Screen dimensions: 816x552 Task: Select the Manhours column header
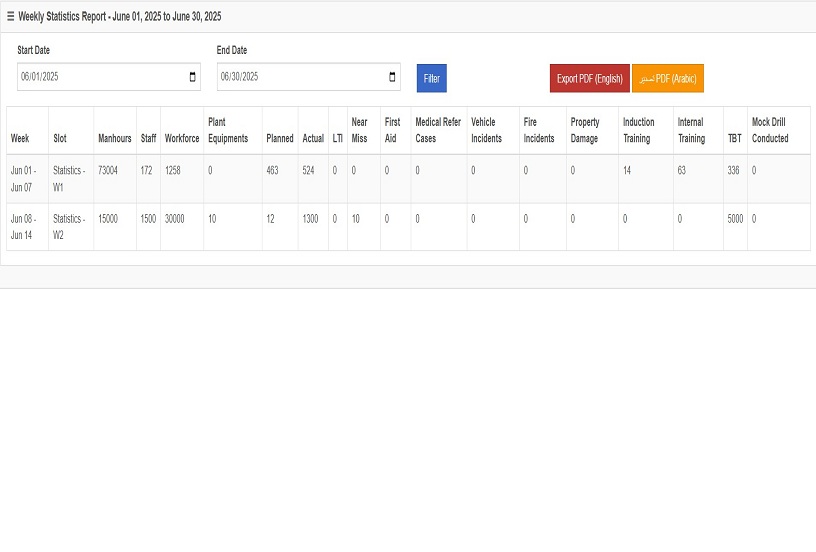click(114, 139)
